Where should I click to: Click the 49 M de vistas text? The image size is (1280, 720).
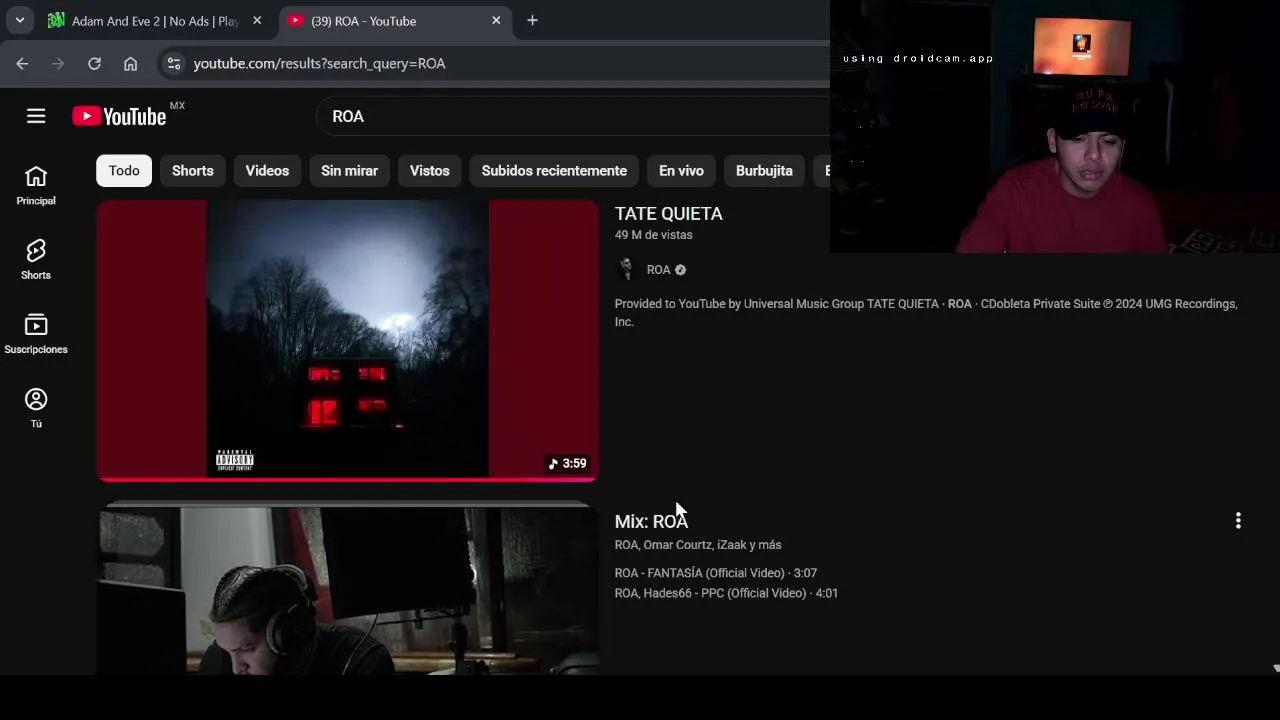click(x=653, y=235)
